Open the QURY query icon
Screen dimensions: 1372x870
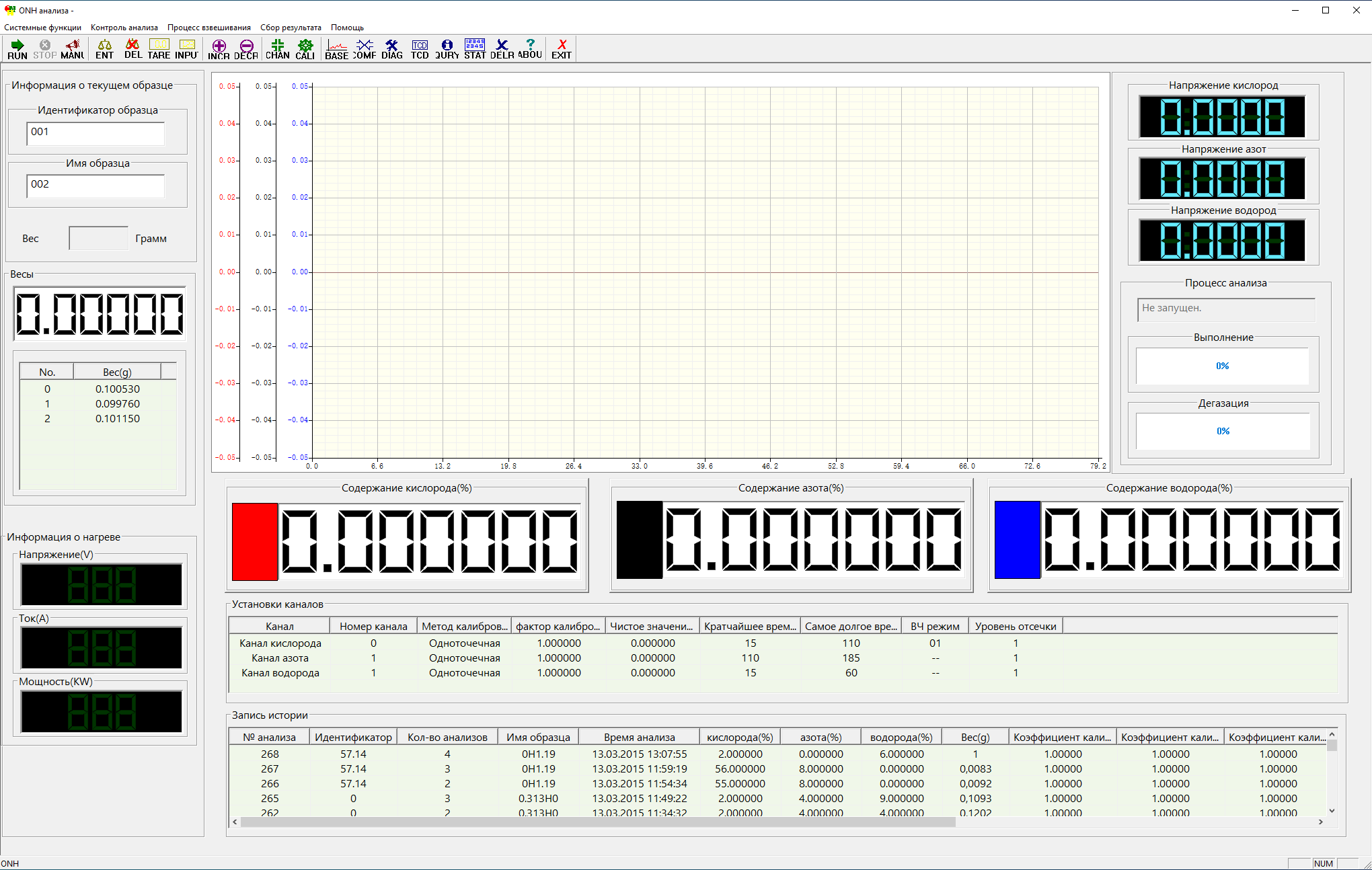coord(447,48)
